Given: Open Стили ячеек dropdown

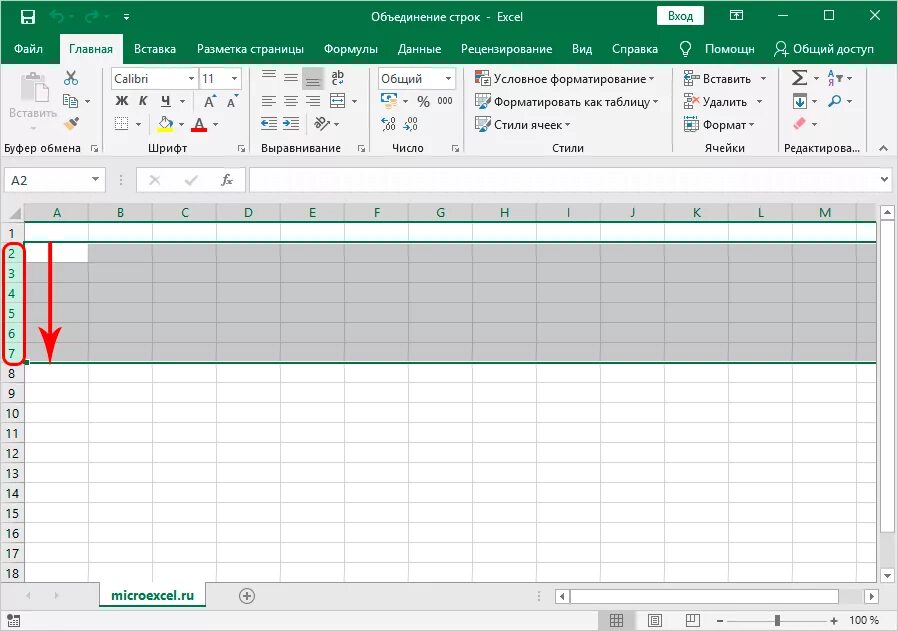Looking at the screenshot, I should pyautogui.click(x=523, y=124).
